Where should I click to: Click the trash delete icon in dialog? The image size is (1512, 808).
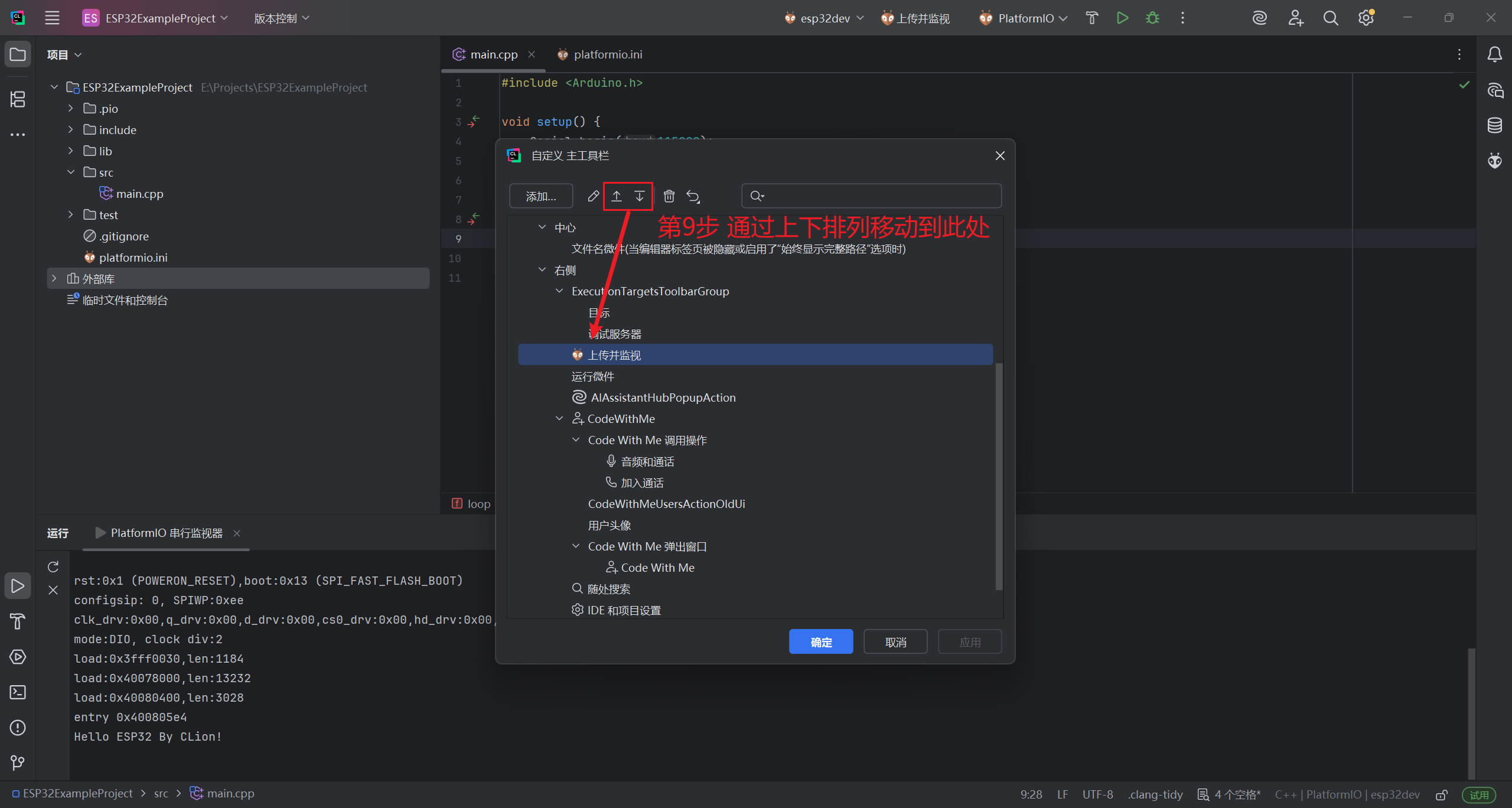click(x=669, y=196)
